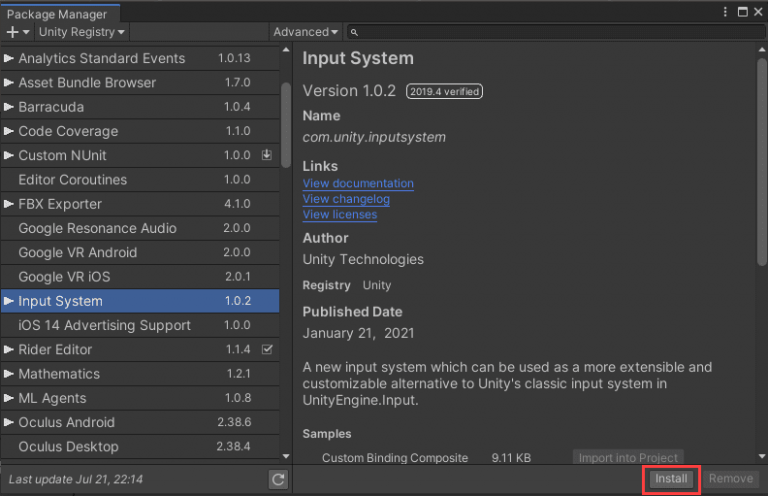Click package list scroll down arrow

286,456
